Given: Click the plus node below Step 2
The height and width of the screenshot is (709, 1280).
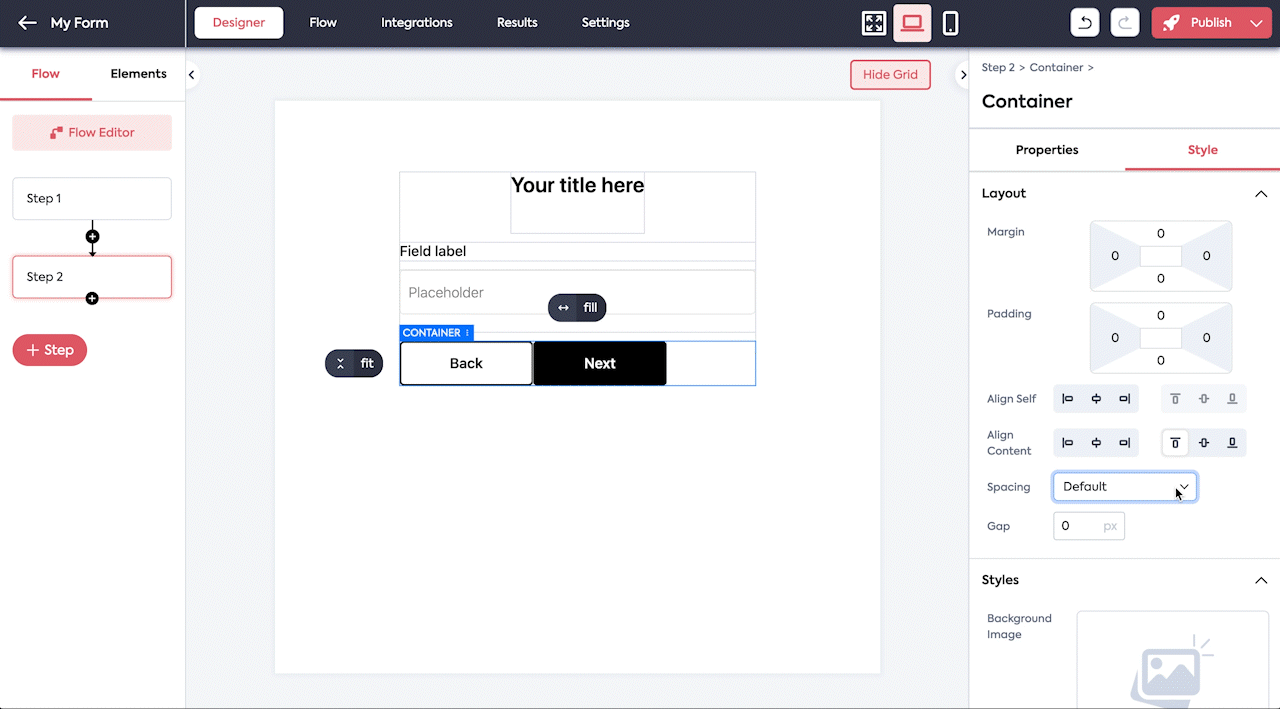Looking at the screenshot, I should tap(92, 298).
